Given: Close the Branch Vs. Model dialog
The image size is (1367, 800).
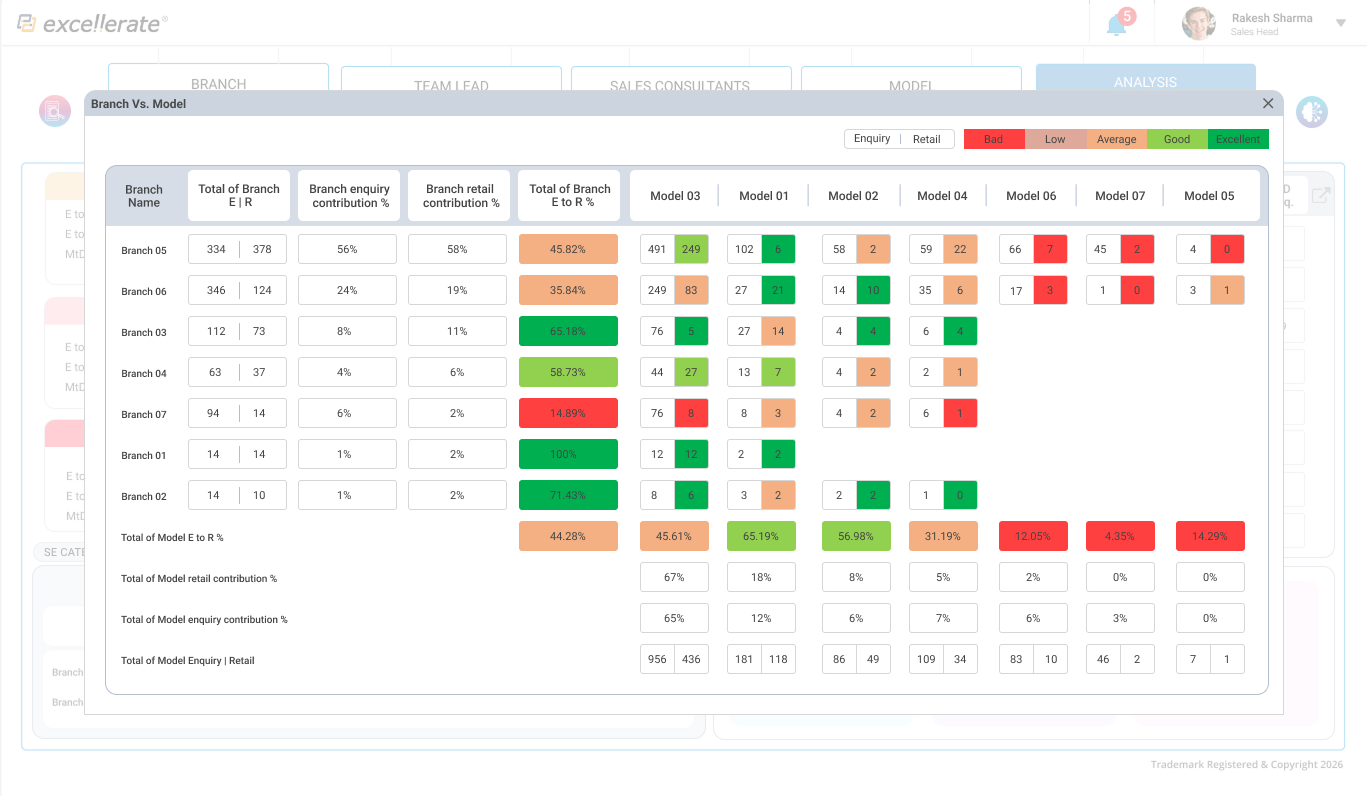Looking at the screenshot, I should pos(1268,103).
